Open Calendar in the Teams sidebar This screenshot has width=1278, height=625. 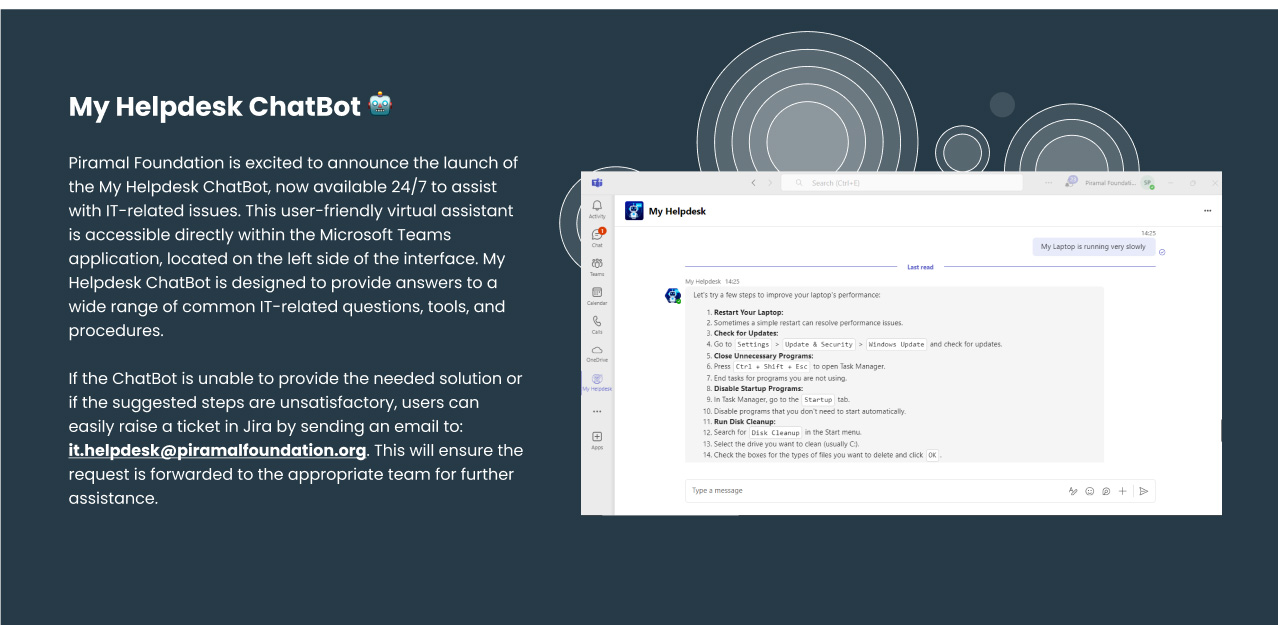click(x=597, y=295)
